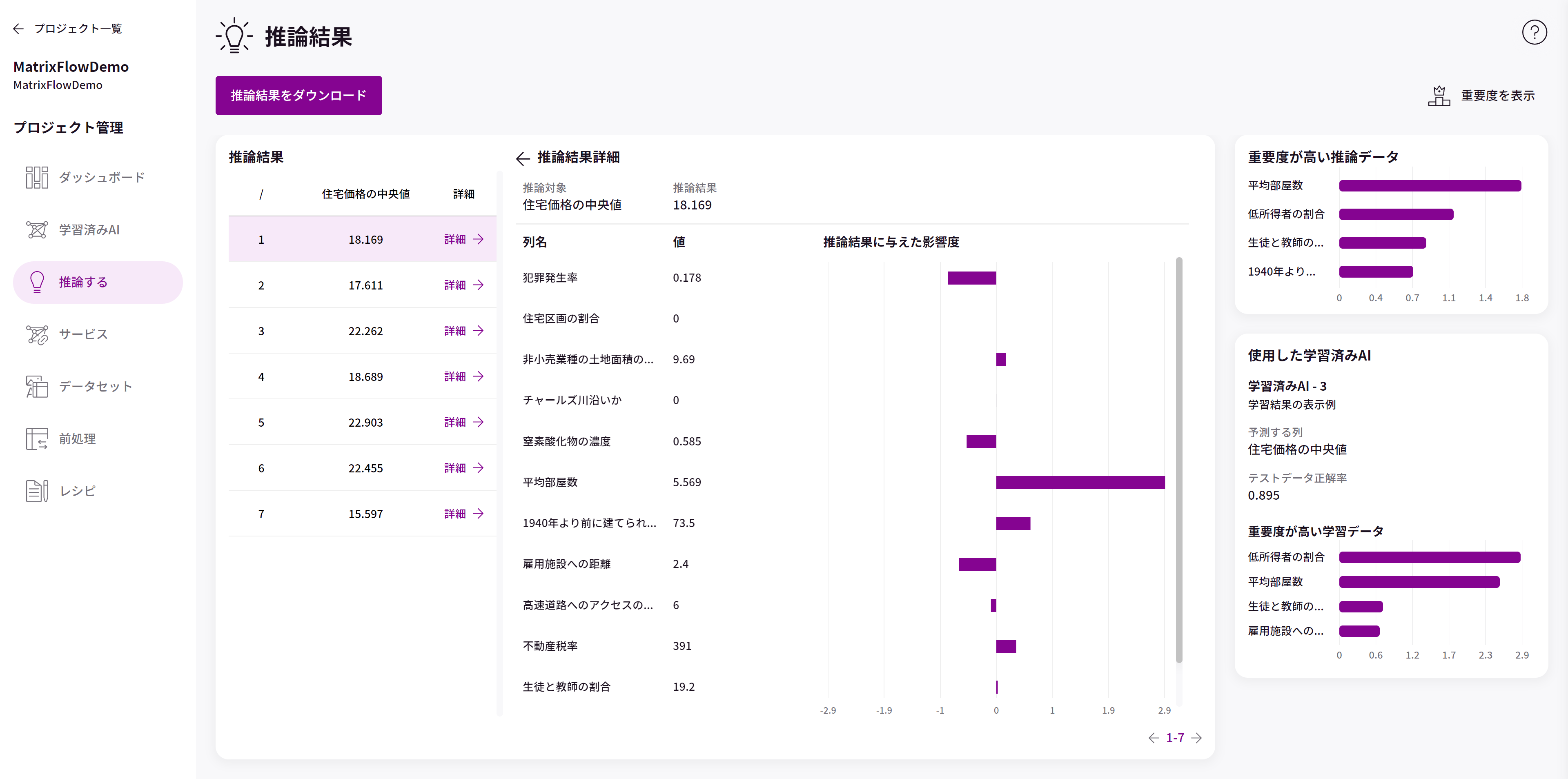Select result row 3 with value 22.262
This screenshot has height=779, width=1568.
pos(365,331)
